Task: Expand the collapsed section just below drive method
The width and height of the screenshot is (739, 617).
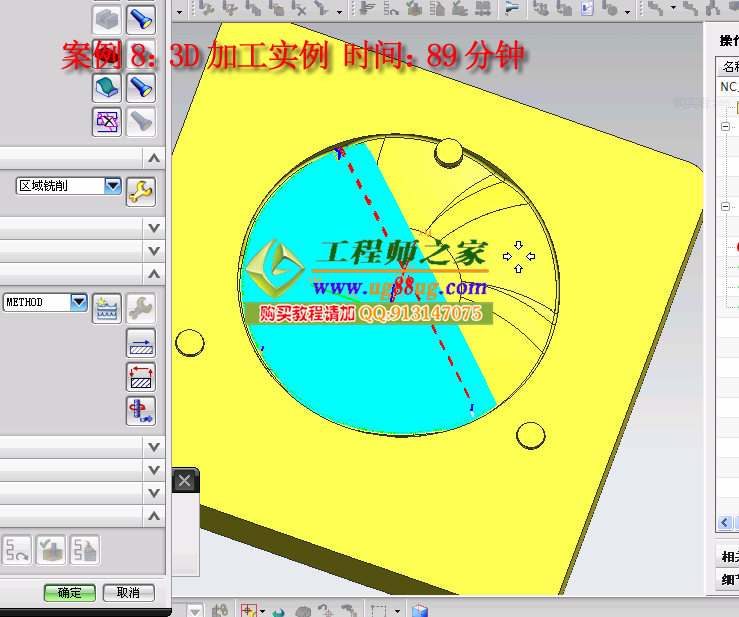Action: pos(154,228)
